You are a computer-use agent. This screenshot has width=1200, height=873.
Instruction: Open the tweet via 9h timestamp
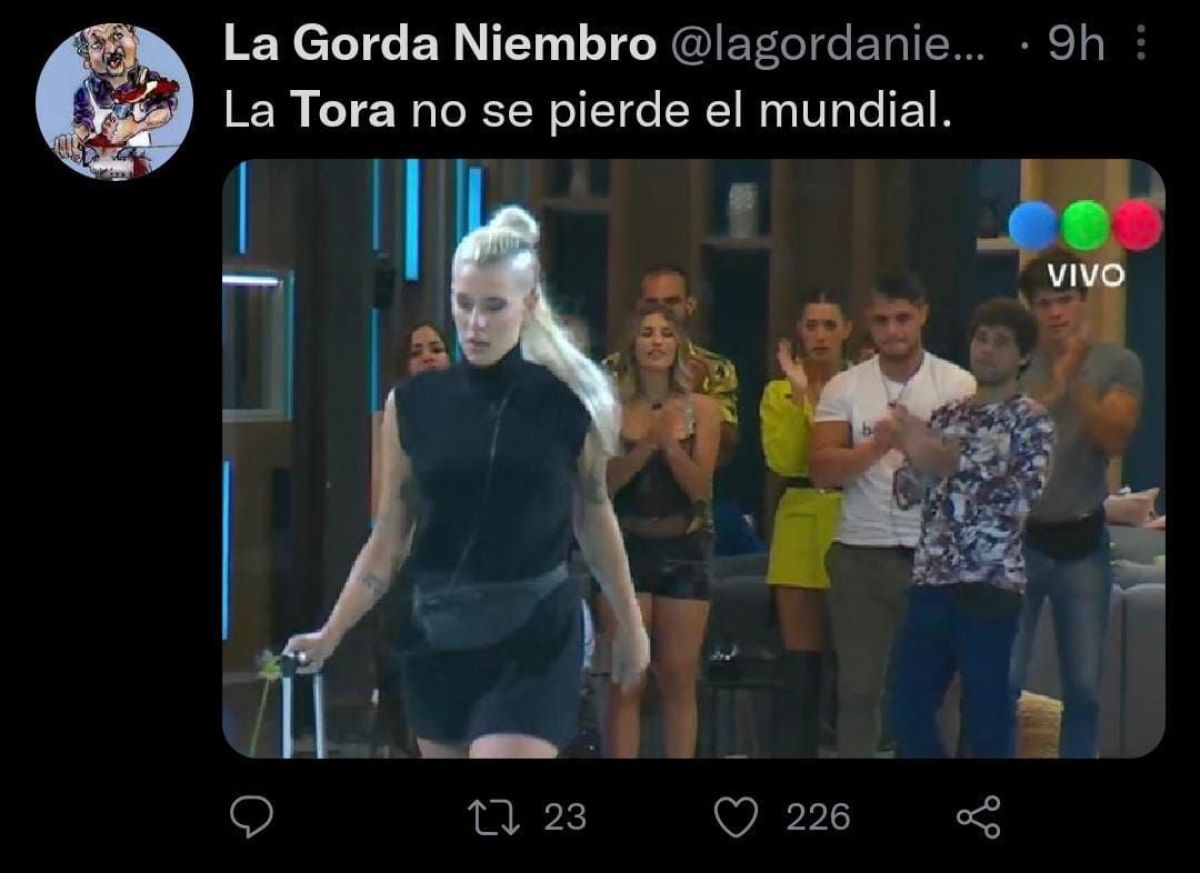coord(1074,45)
